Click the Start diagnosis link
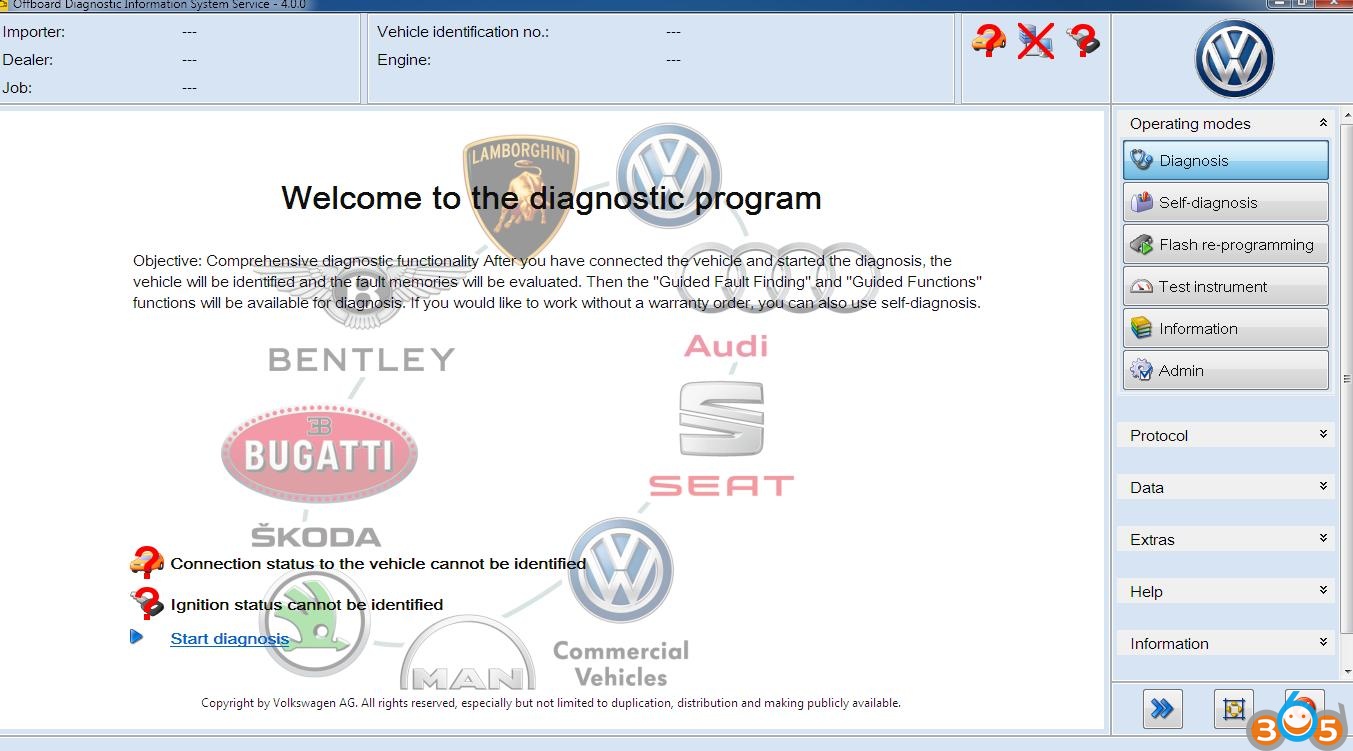 (x=229, y=638)
